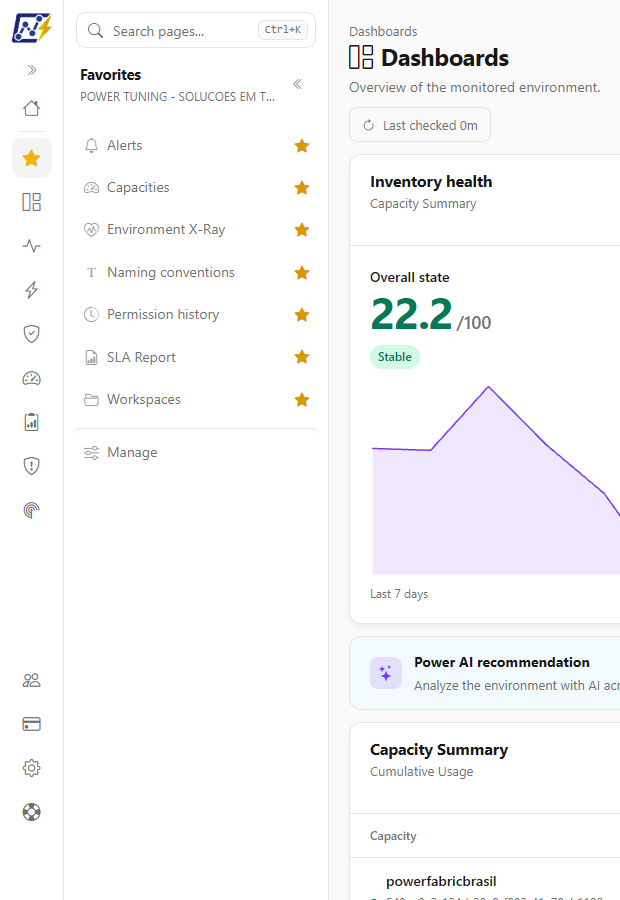620x900 pixels.
Task: Open the lightning bolt icon in sidebar
Action: click(32, 290)
